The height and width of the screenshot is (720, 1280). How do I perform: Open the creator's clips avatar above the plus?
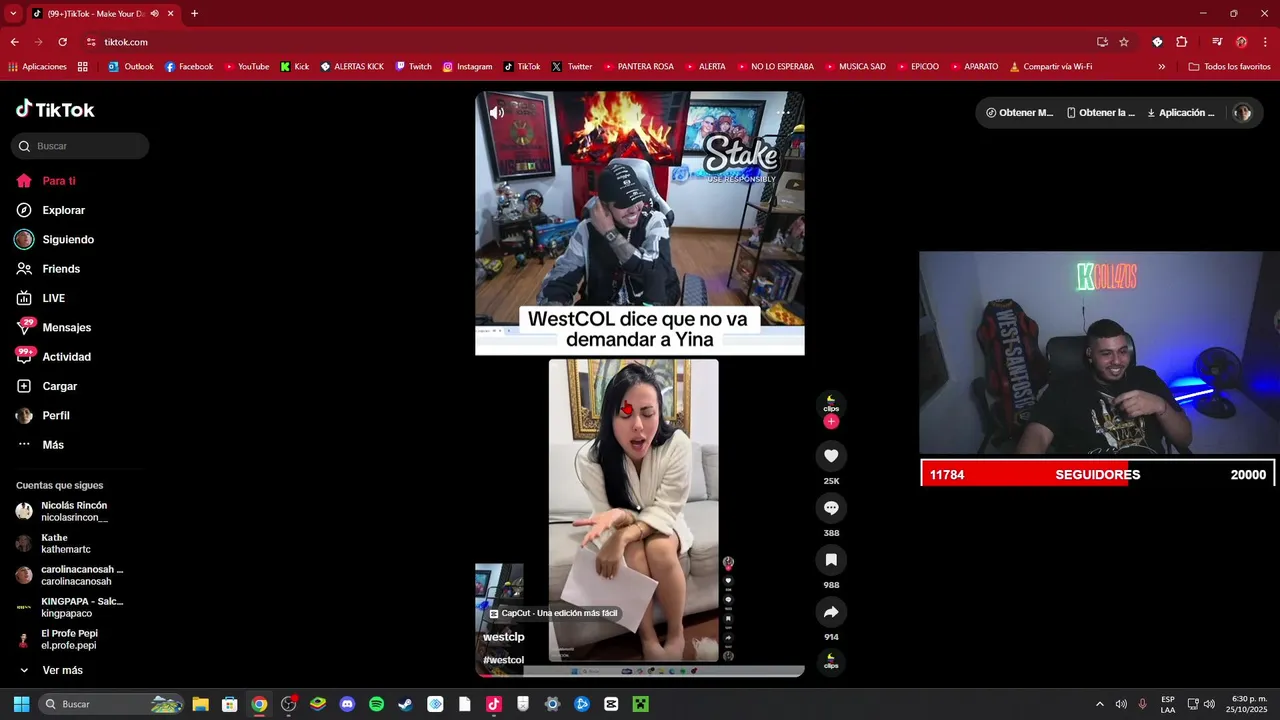pos(831,404)
